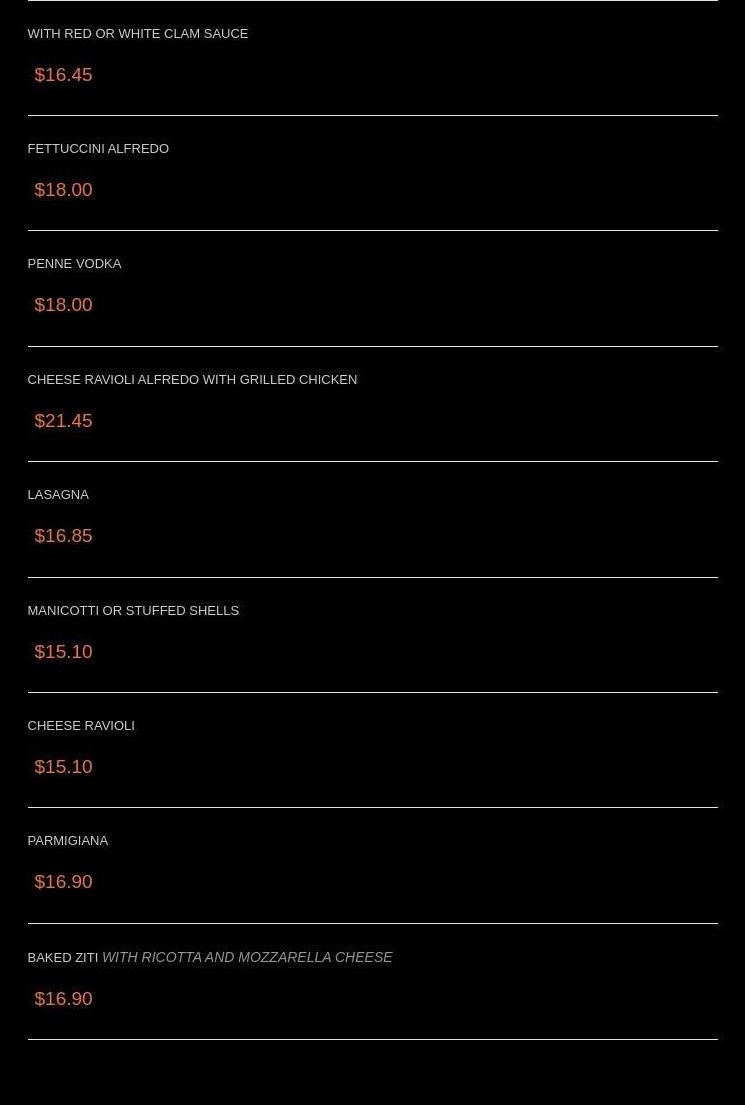
Task: Open the plain Cheese Ravioli item
Action: [x=81, y=726]
